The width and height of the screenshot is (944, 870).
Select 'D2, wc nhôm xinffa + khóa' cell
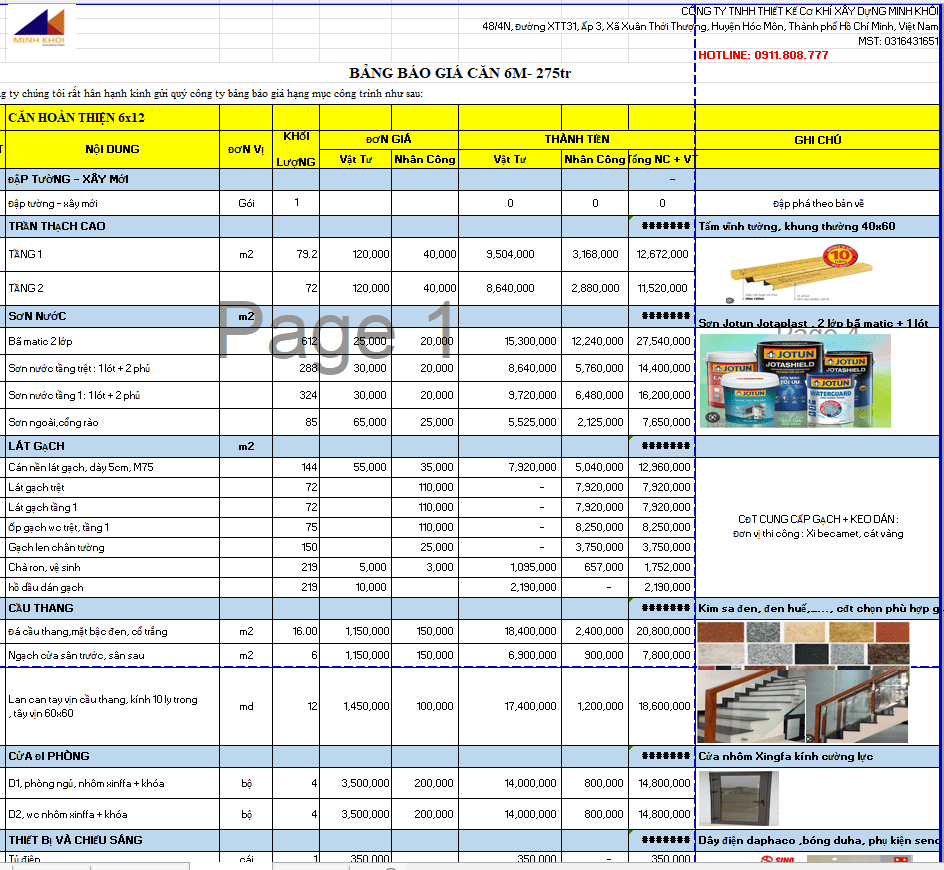113,815
